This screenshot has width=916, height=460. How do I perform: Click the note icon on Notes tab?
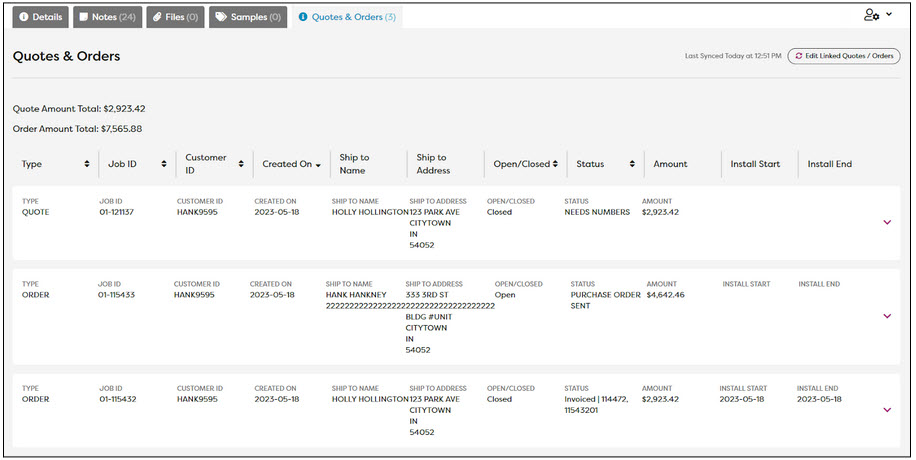pos(84,17)
